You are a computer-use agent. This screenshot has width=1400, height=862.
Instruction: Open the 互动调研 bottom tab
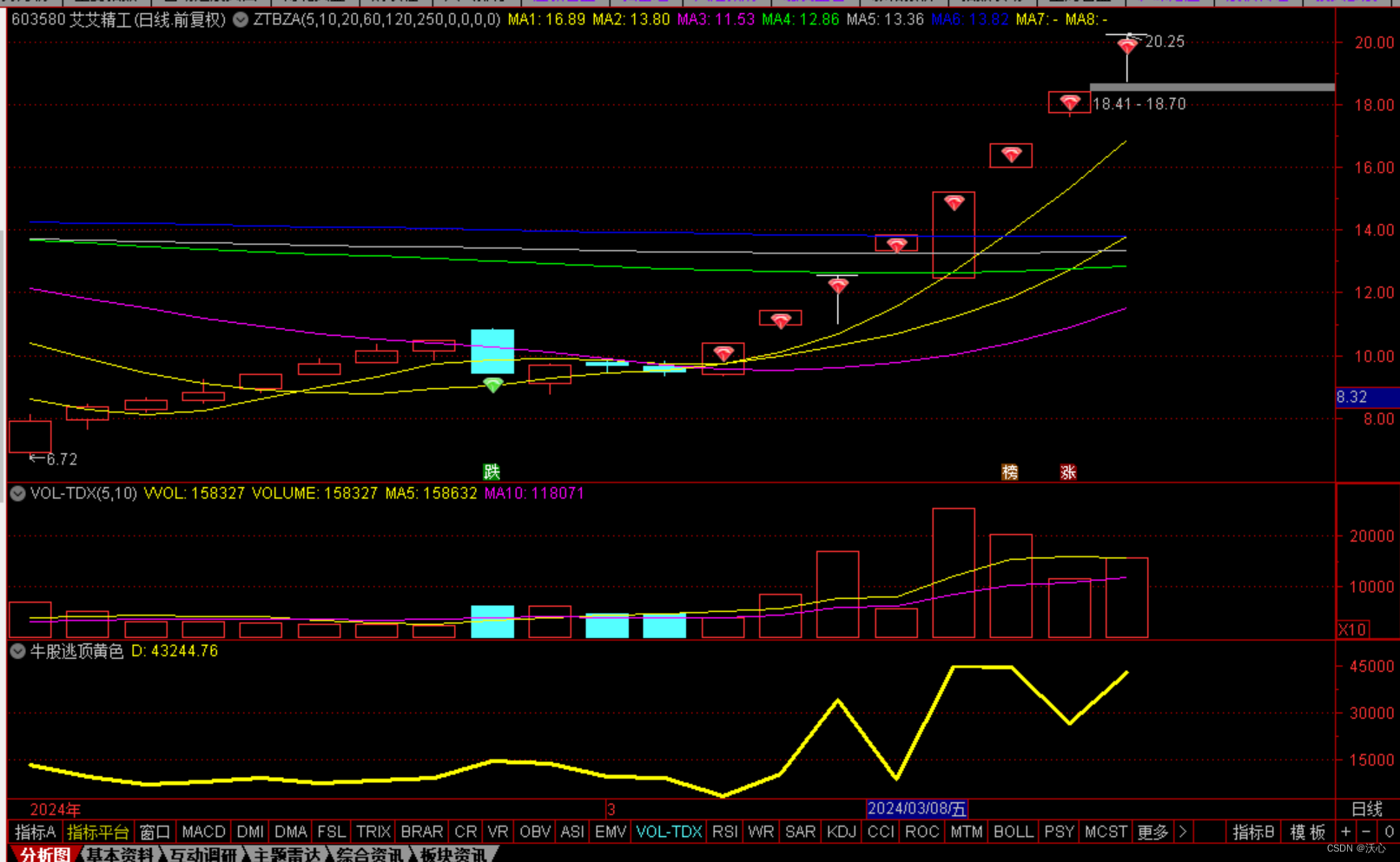(x=203, y=854)
